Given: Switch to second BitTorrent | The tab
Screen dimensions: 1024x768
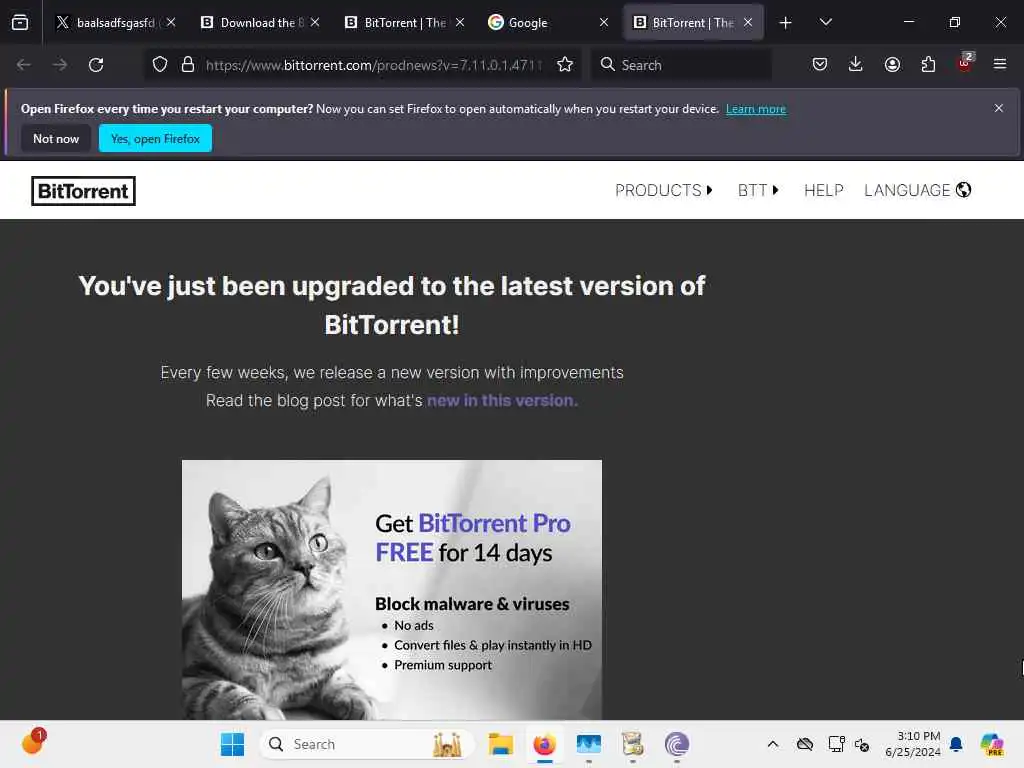Looking at the screenshot, I should coord(405,22).
